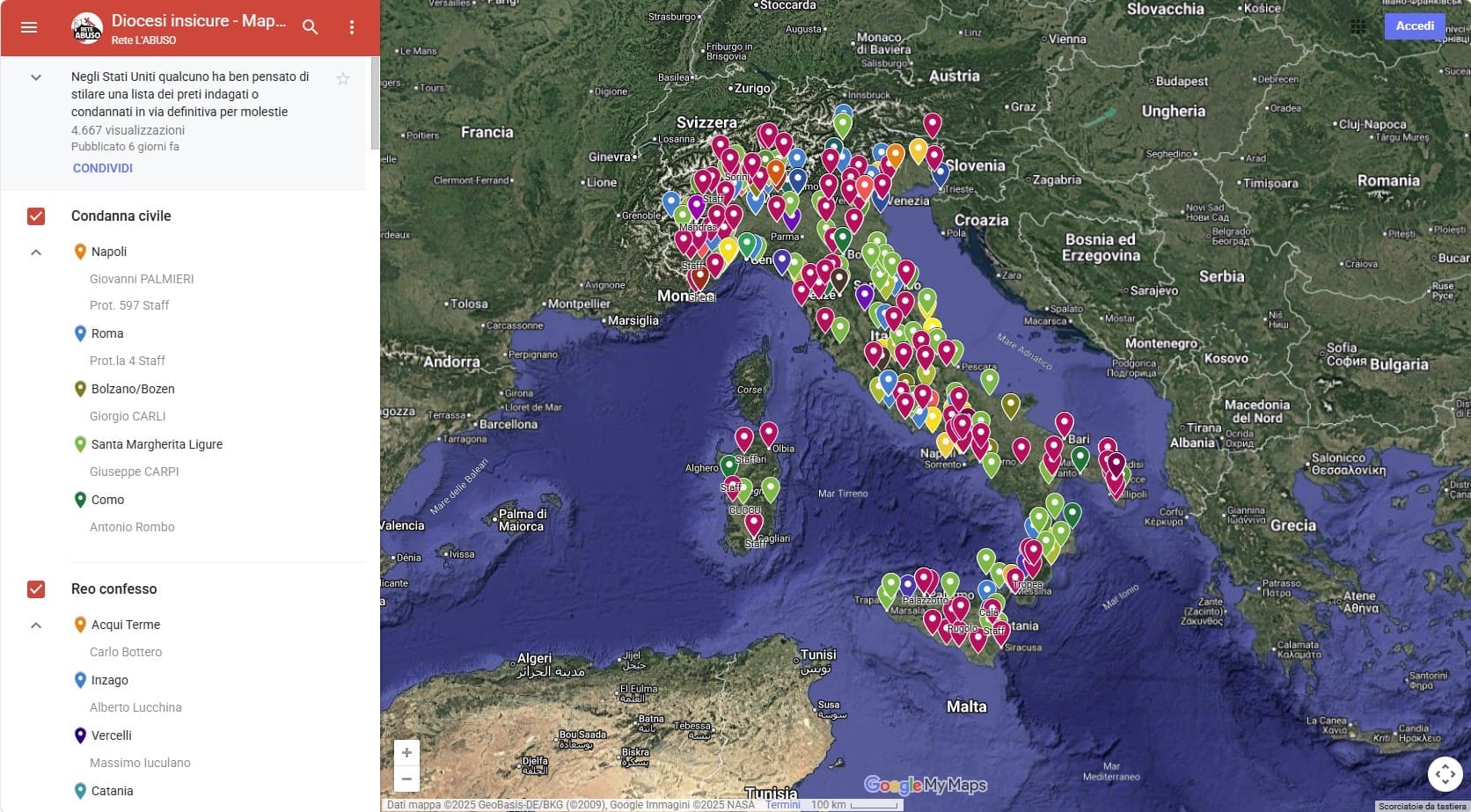Click the Rete L'ABUSO logo avatar
Screen dimensions: 1471x812
point(86,28)
